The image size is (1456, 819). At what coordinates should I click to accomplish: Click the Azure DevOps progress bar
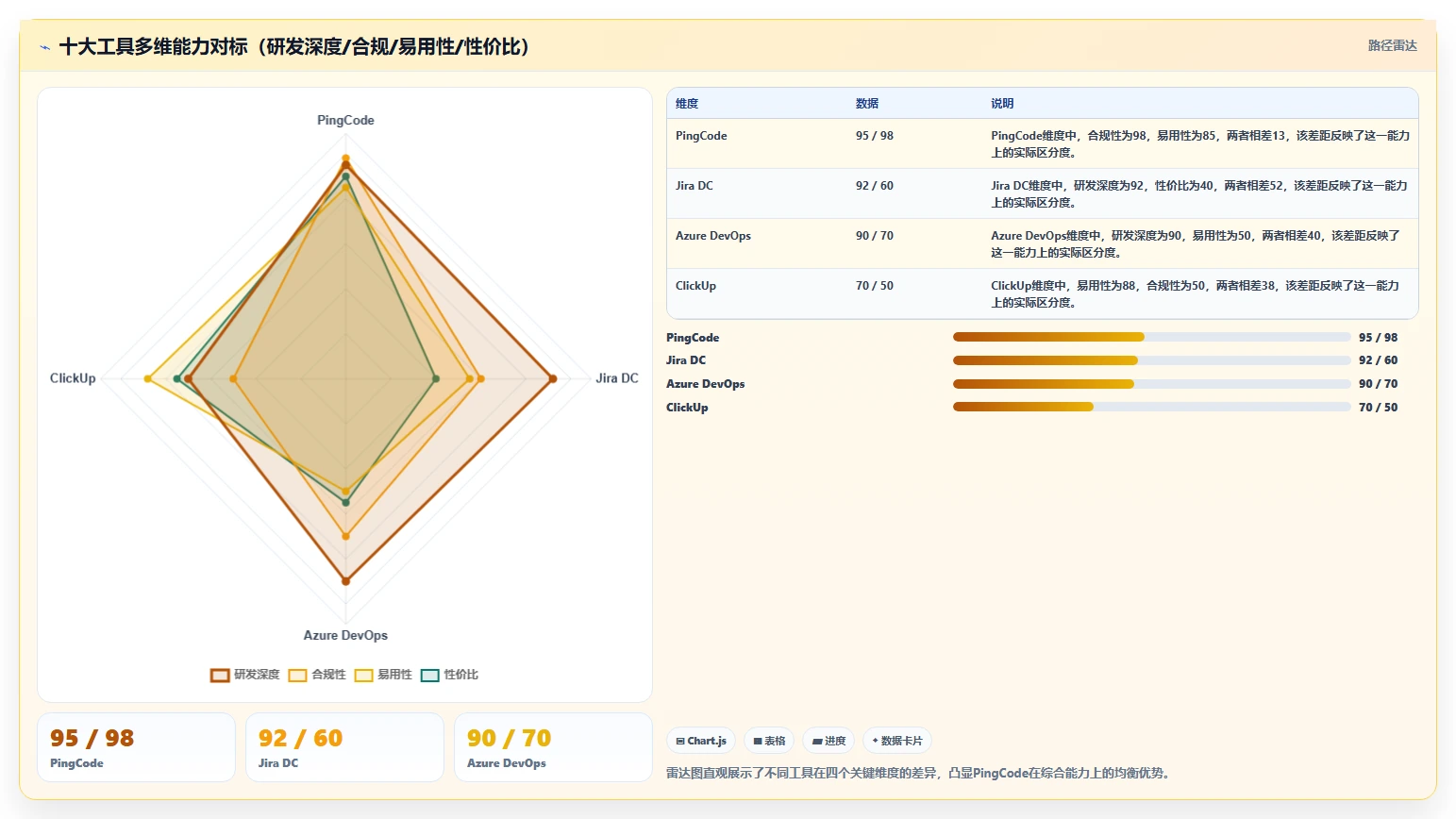1152,384
